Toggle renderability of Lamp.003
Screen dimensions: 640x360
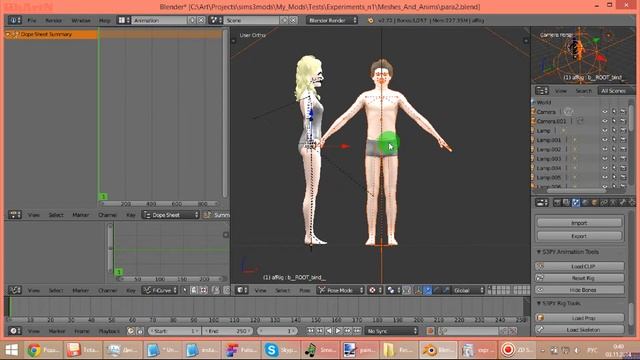pos(623,159)
